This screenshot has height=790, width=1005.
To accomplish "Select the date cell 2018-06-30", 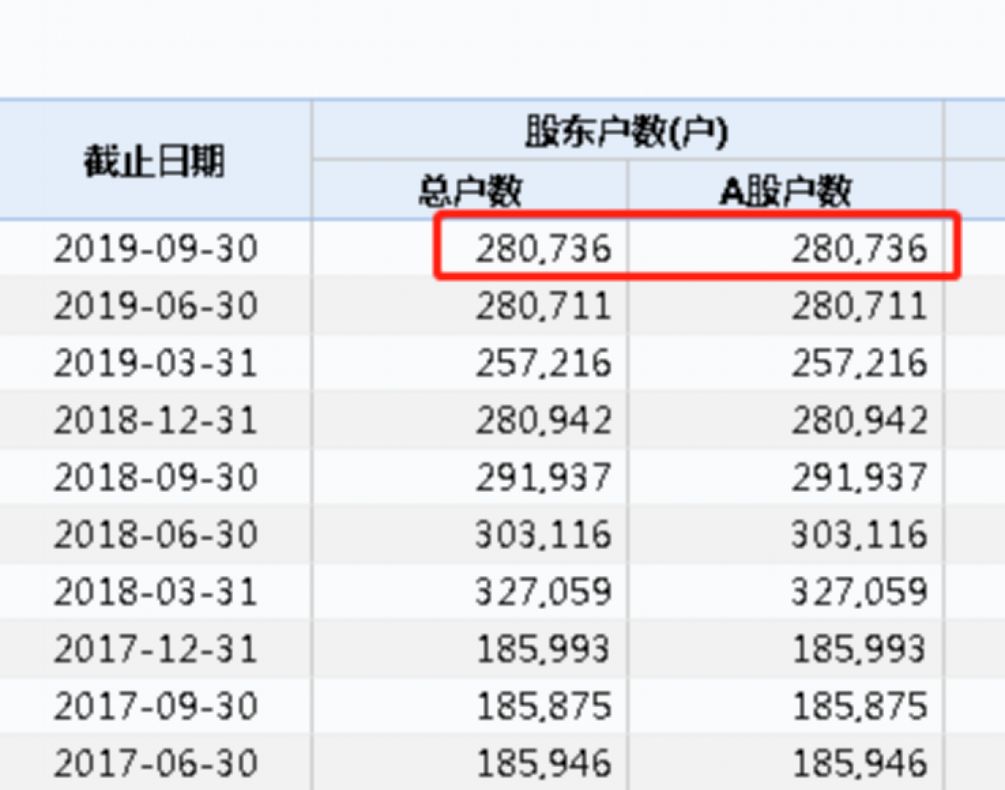I will (x=156, y=534).
